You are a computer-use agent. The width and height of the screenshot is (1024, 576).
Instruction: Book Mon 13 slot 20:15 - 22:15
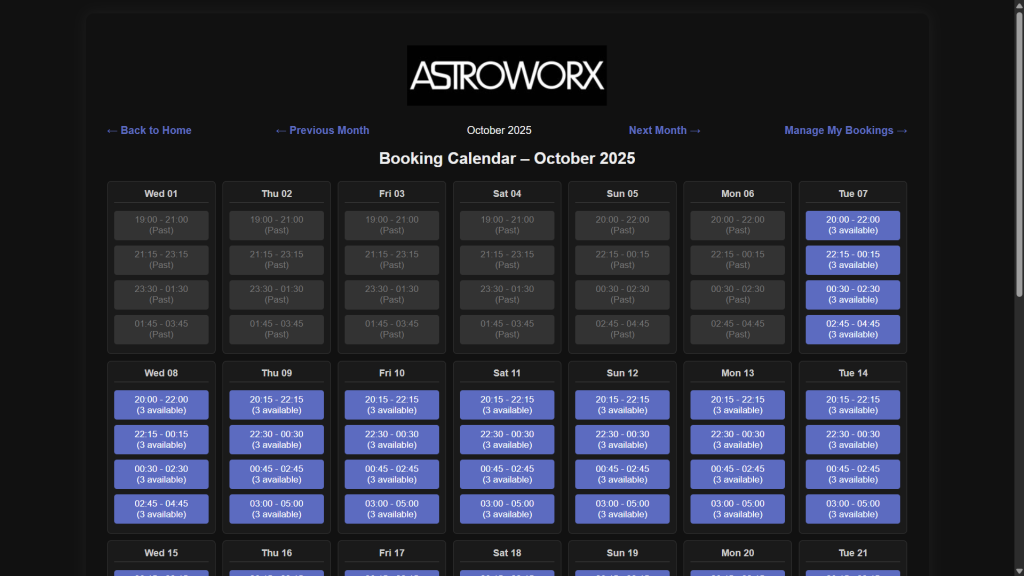pos(737,405)
